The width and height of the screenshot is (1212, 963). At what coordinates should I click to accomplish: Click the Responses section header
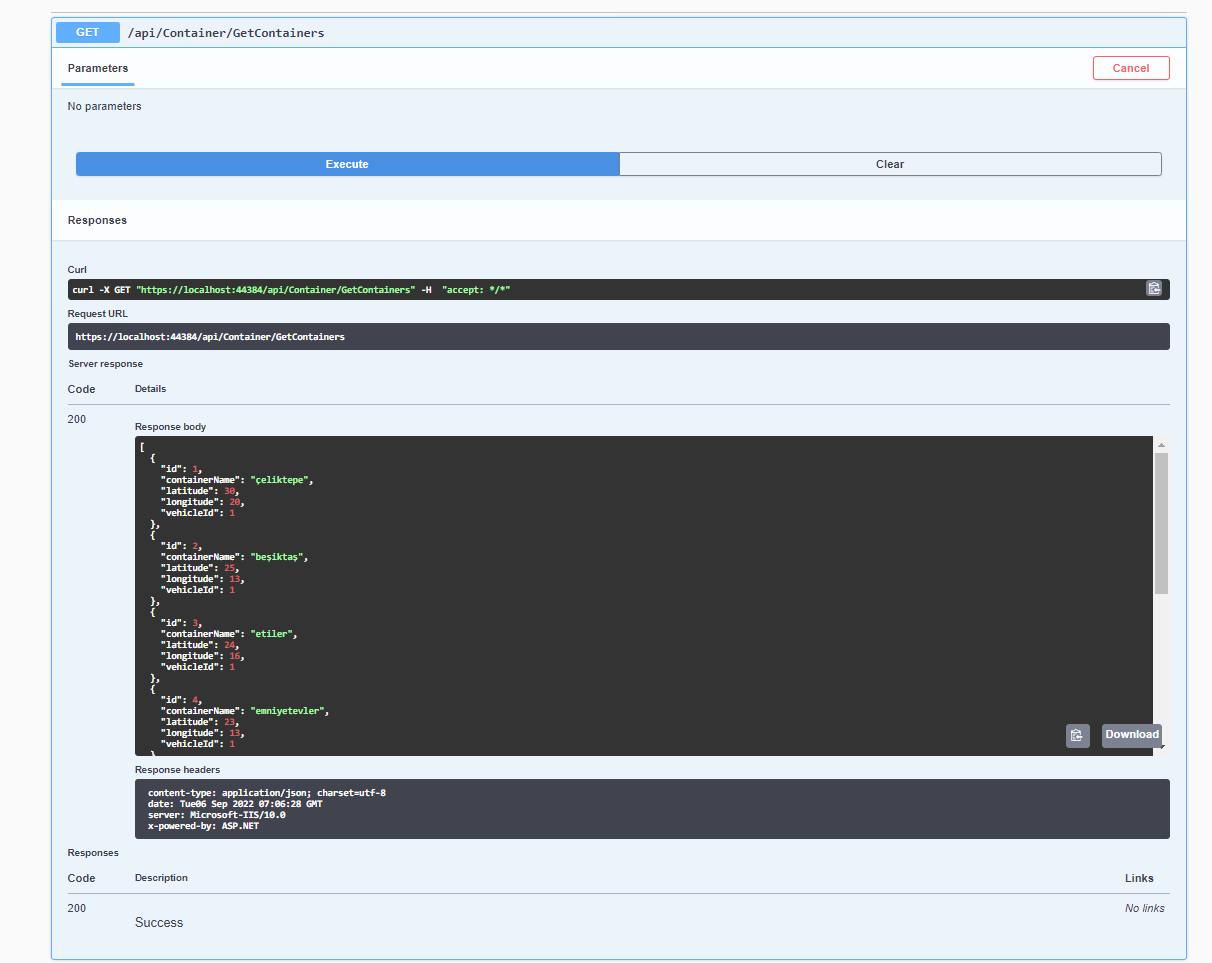point(97,220)
